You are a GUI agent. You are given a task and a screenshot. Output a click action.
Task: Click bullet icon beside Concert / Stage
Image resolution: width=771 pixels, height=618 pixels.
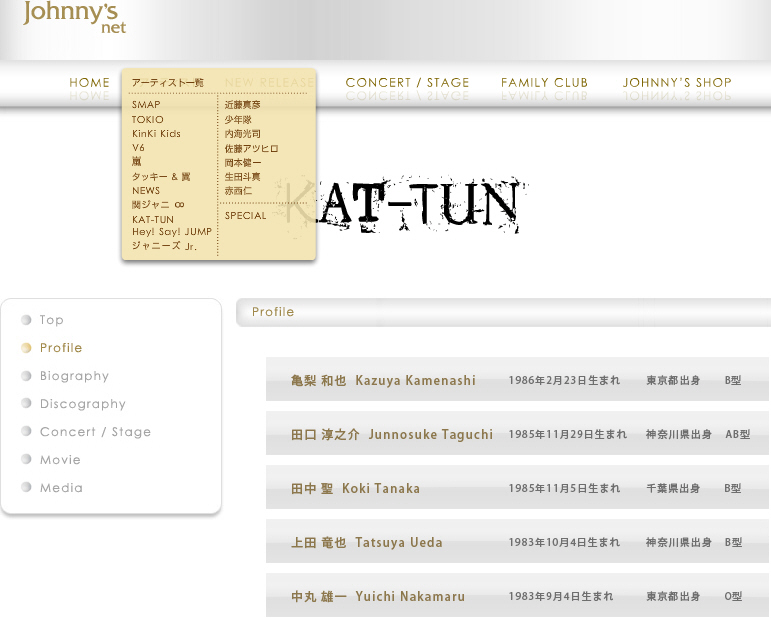[26, 431]
